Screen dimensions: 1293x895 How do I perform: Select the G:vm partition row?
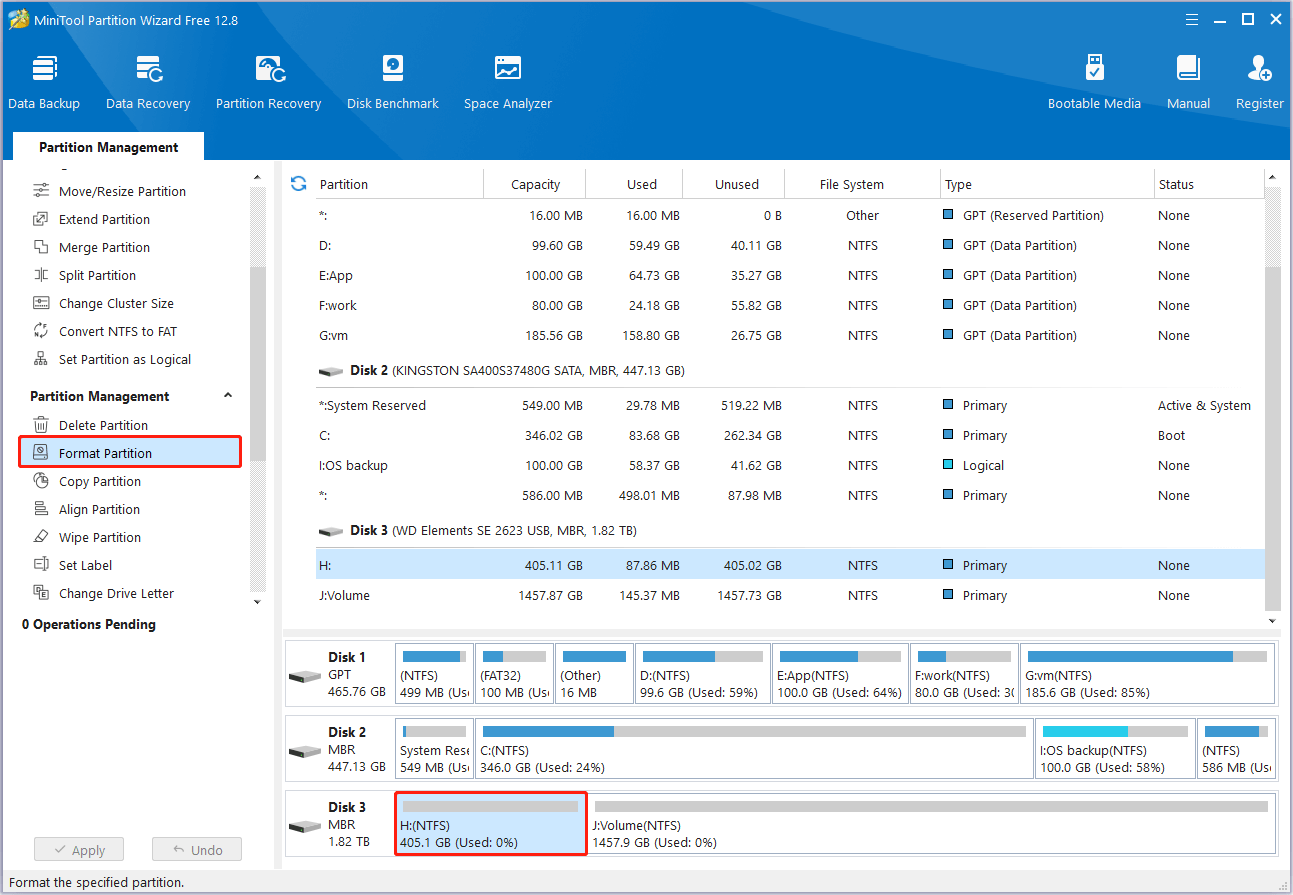click(x=790, y=335)
